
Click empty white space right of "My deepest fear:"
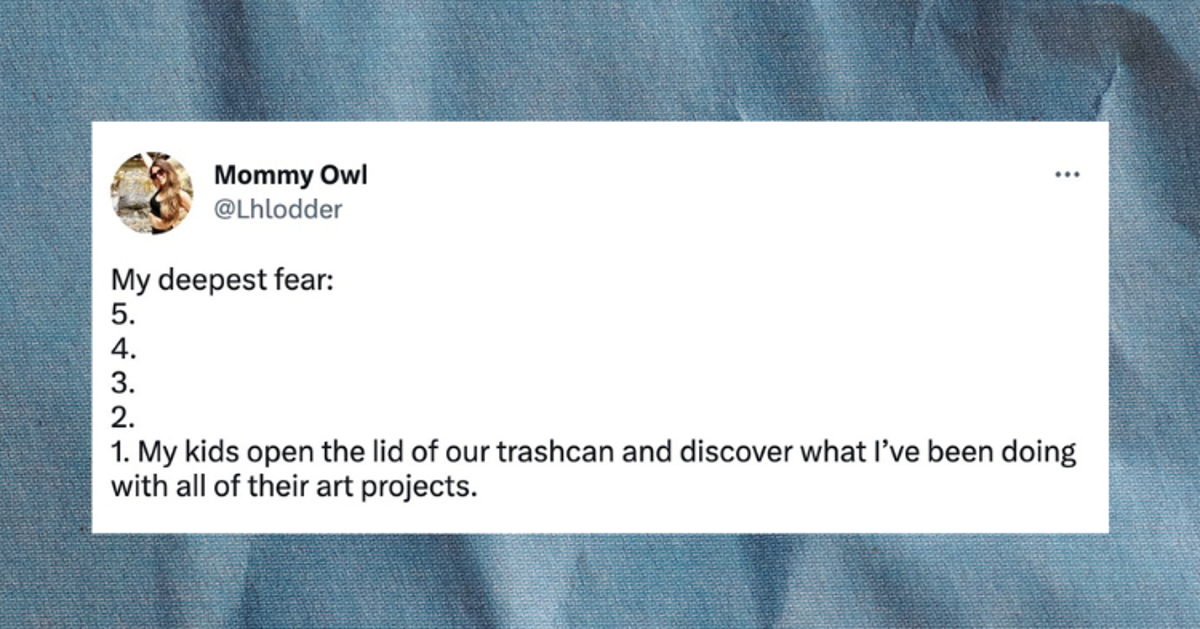(700, 282)
